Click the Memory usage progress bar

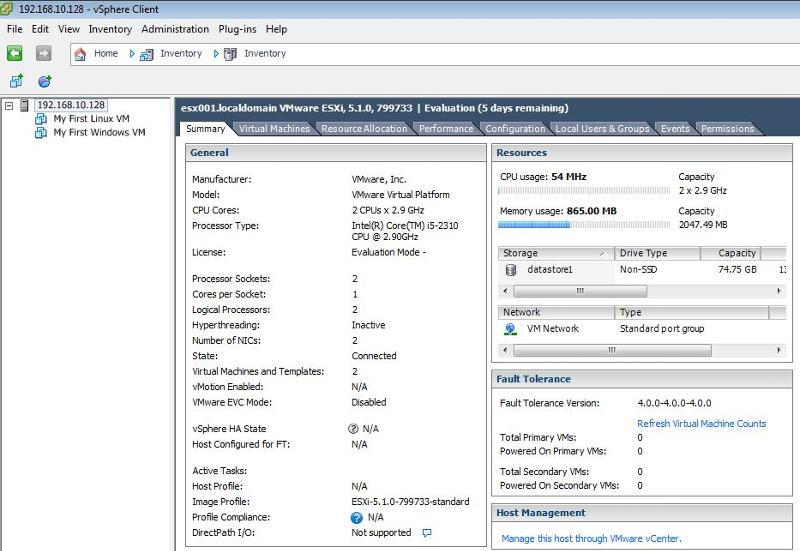tap(584, 224)
